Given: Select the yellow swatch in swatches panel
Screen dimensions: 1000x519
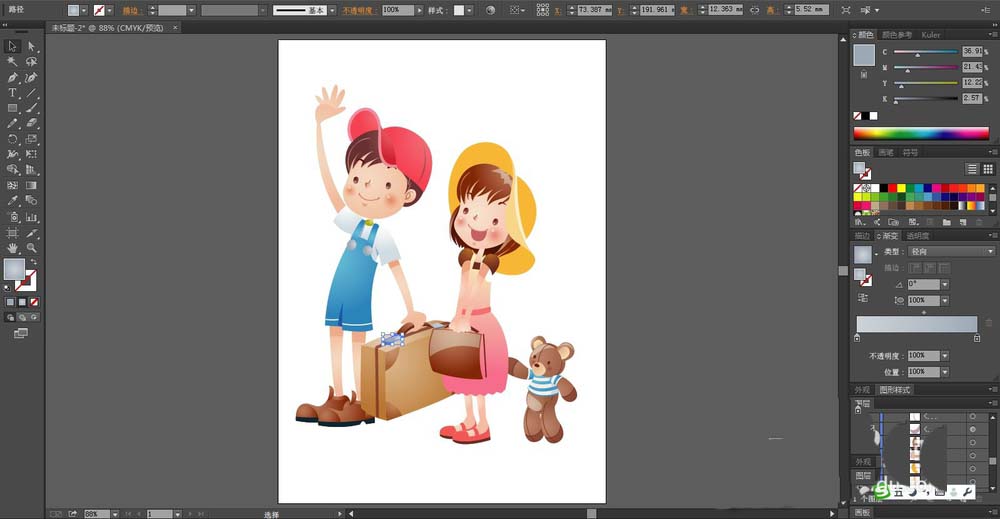Looking at the screenshot, I should click(901, 188).
